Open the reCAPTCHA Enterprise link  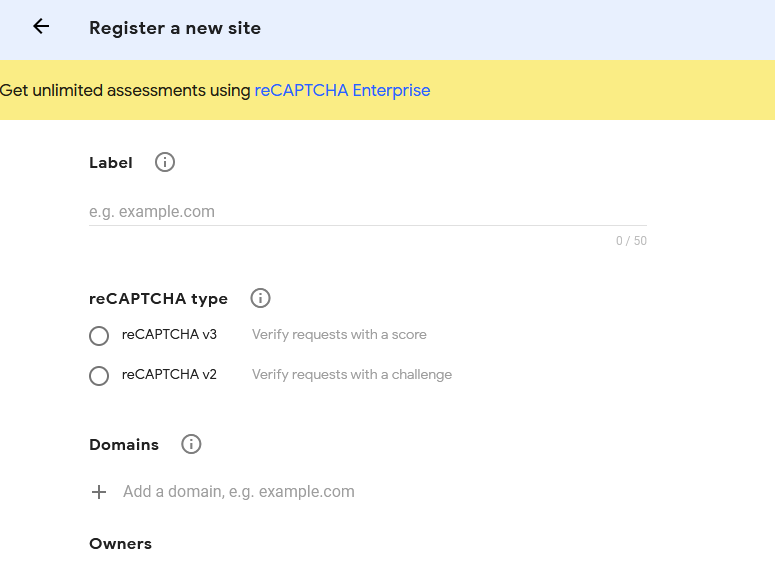[342, 90]
